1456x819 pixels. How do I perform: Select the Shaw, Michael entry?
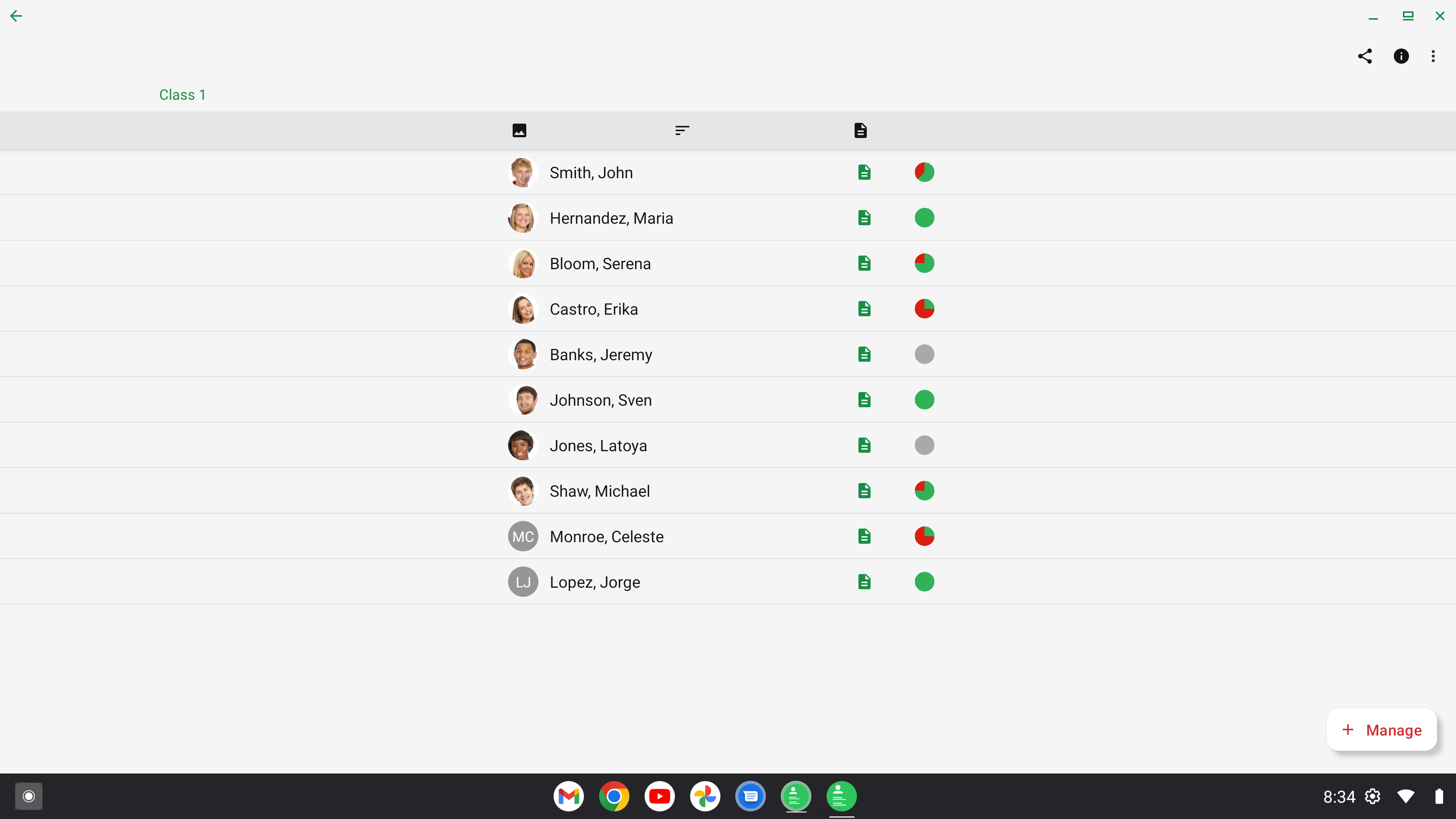coord(728,491)
